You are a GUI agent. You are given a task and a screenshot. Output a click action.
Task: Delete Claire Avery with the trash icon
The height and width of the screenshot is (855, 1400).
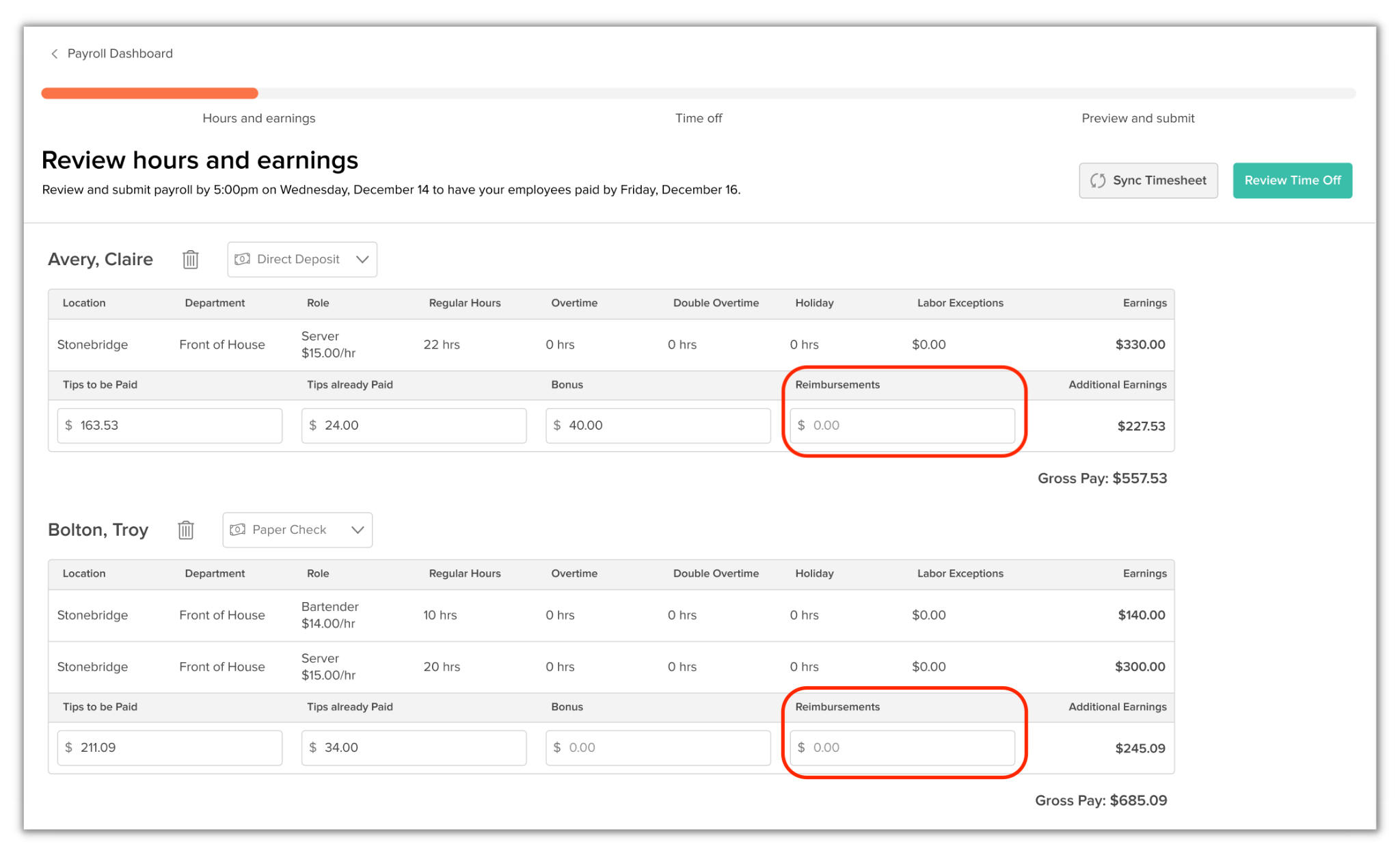191,260
